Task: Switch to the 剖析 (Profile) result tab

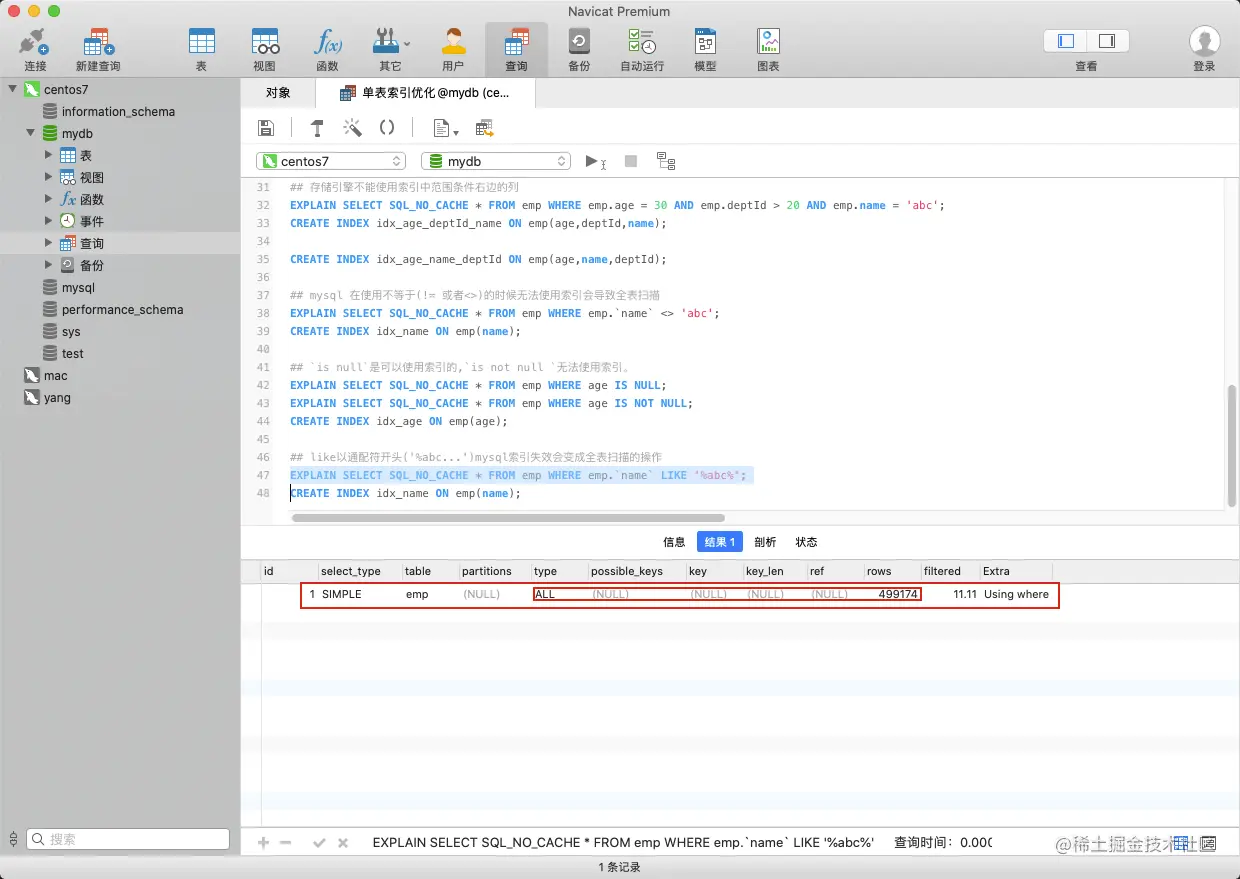Action: (x=765, y=542)
